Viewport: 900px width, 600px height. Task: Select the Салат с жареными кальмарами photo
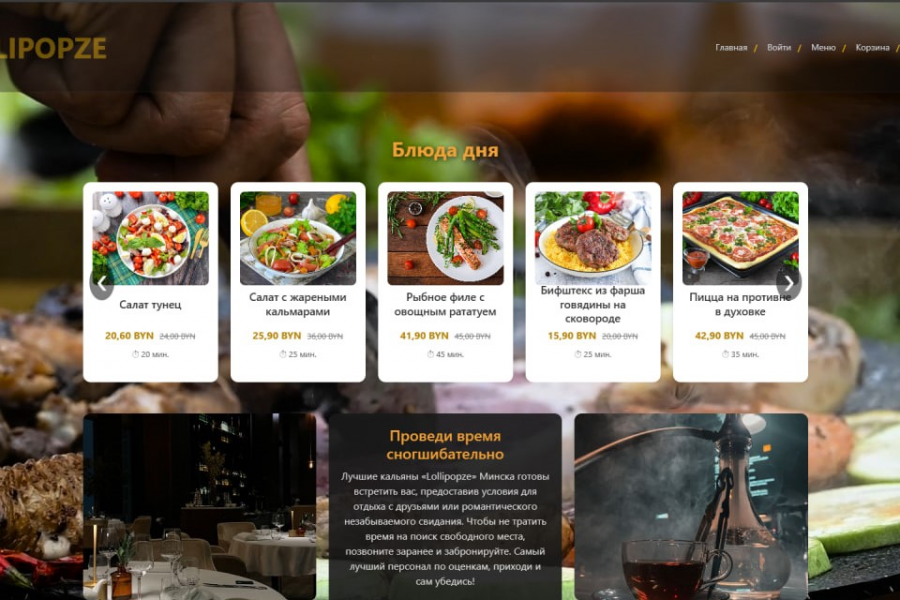(x=298, y=238)
